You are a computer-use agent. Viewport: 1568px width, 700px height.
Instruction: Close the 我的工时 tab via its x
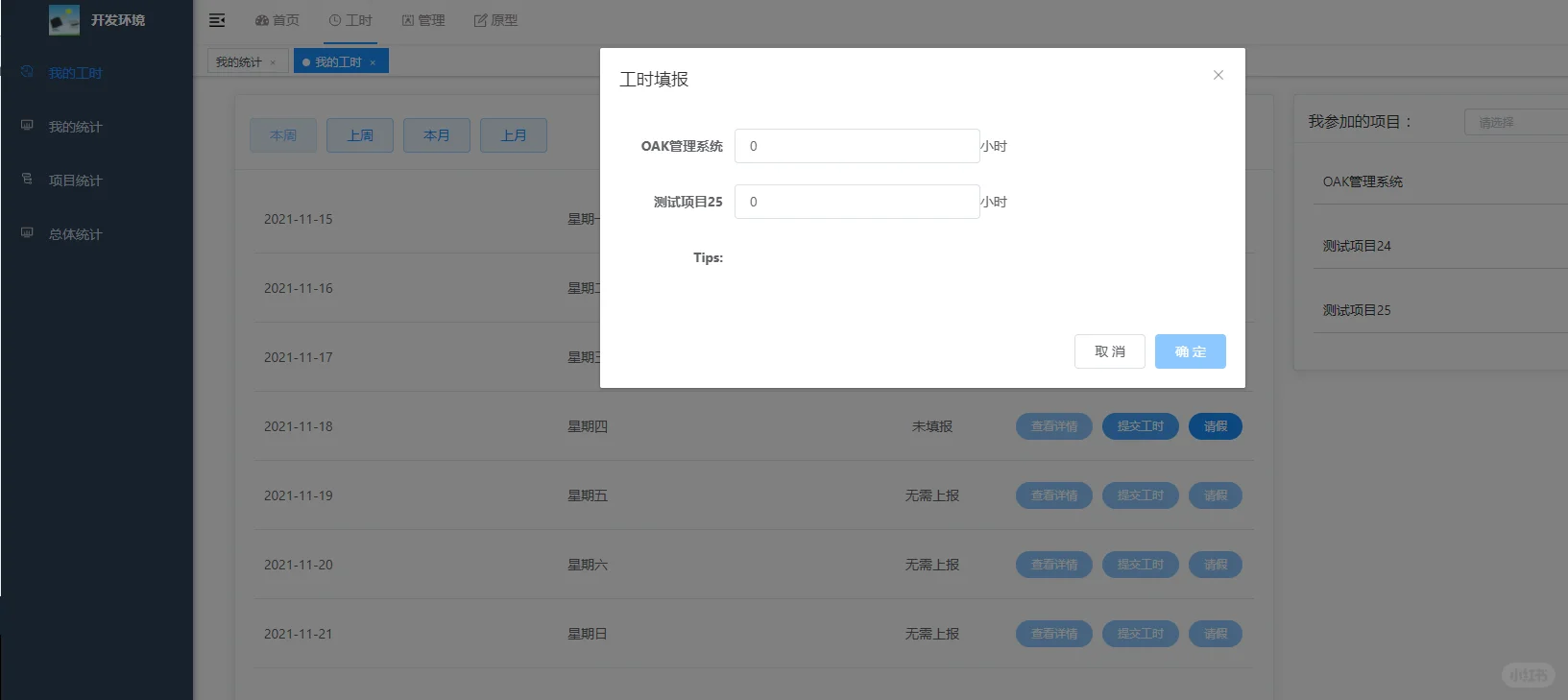point(373,63)
